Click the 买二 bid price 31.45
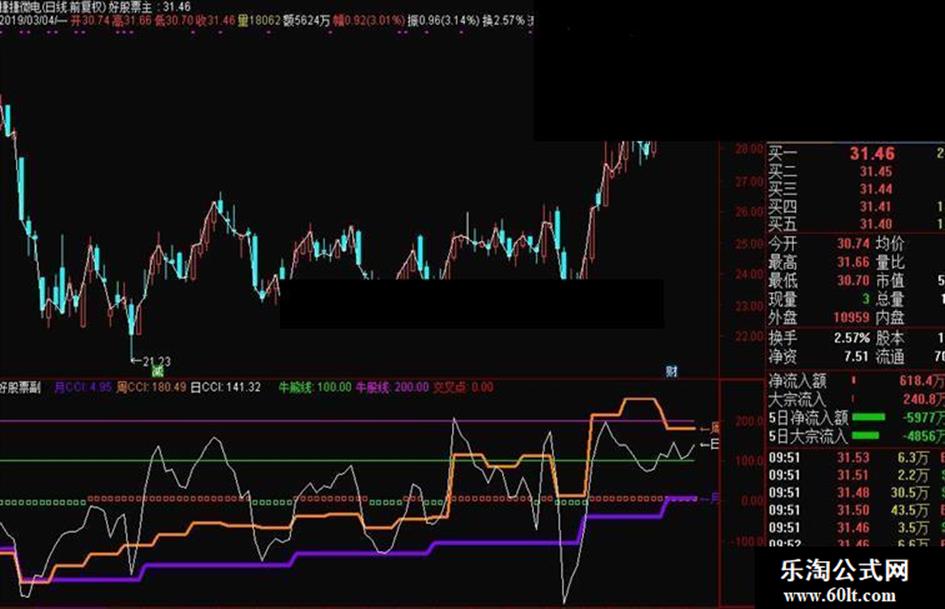The width and height of the screenshot is (945, 609). click(876, 172)
